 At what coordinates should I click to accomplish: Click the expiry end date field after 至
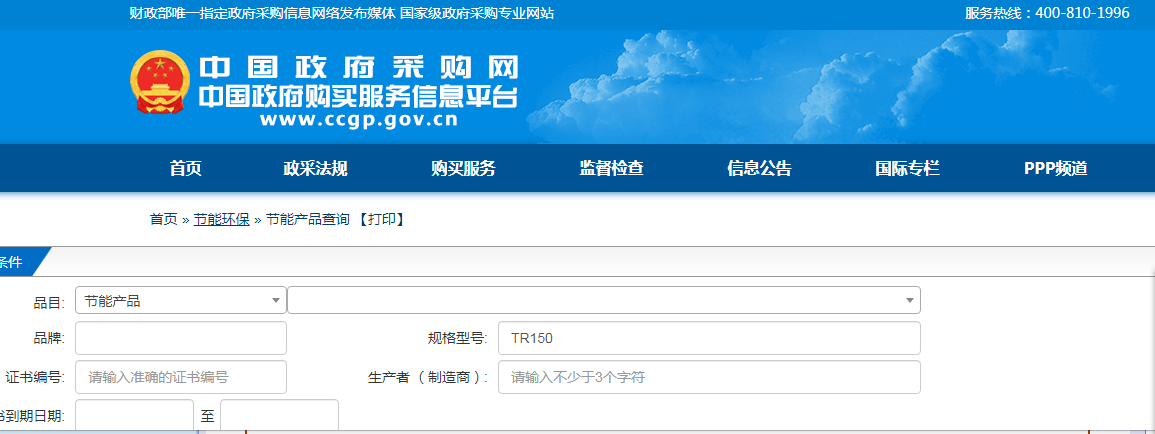[279, 416]
